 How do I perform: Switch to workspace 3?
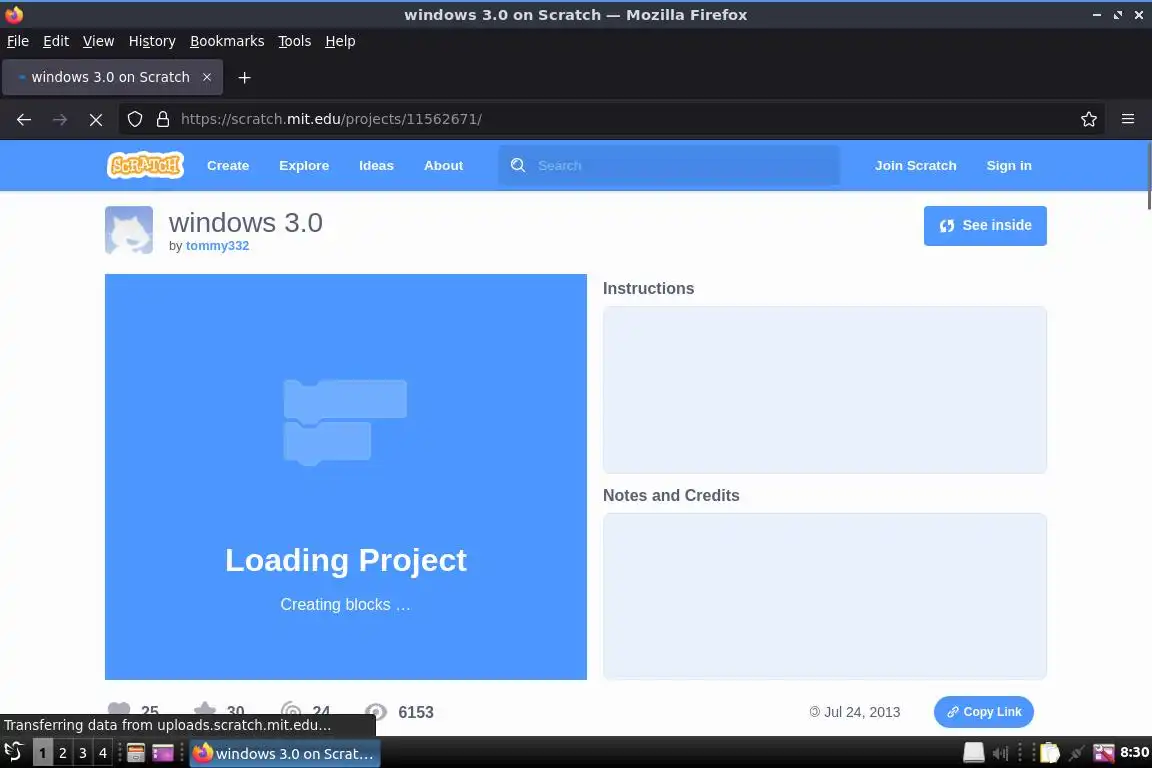pos(82,753)
